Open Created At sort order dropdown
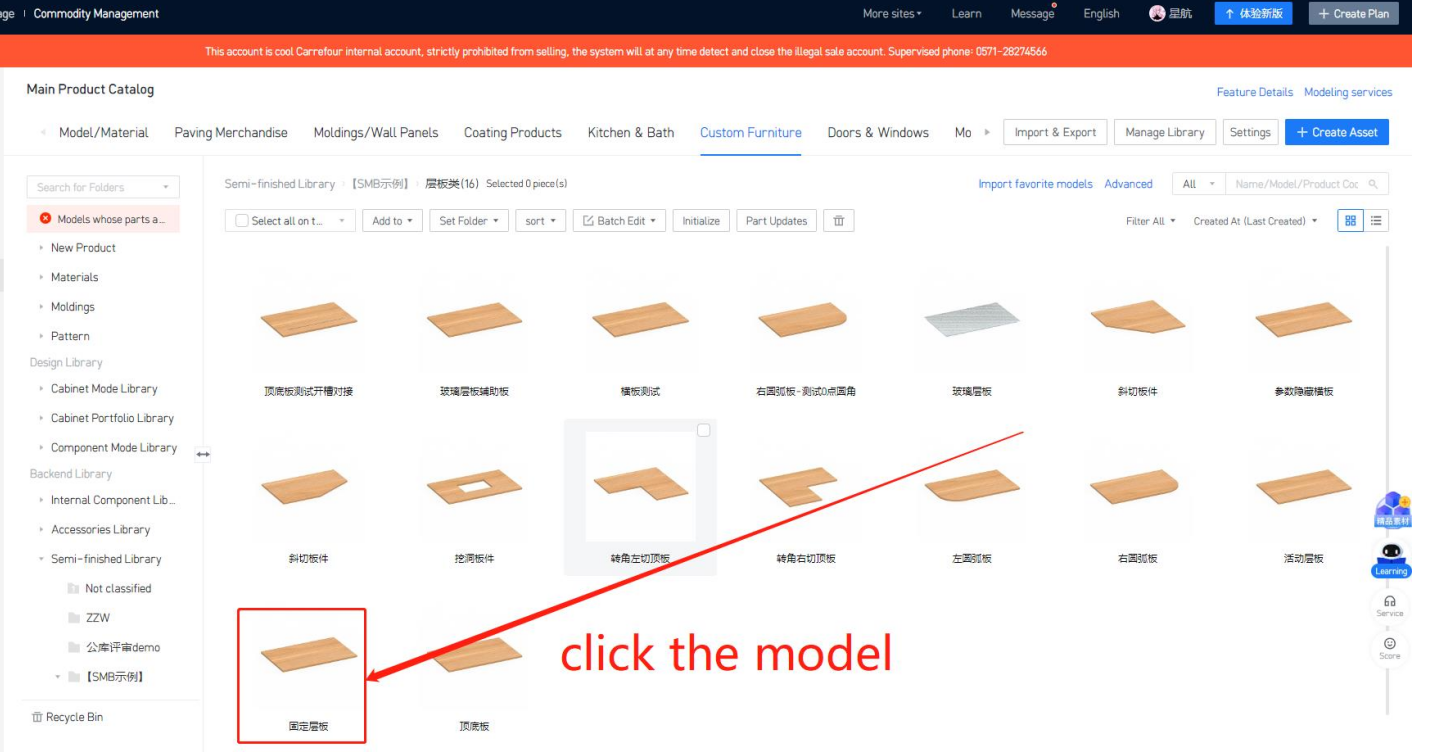This screenshot has width=1433, height=754. point(1255,221)
